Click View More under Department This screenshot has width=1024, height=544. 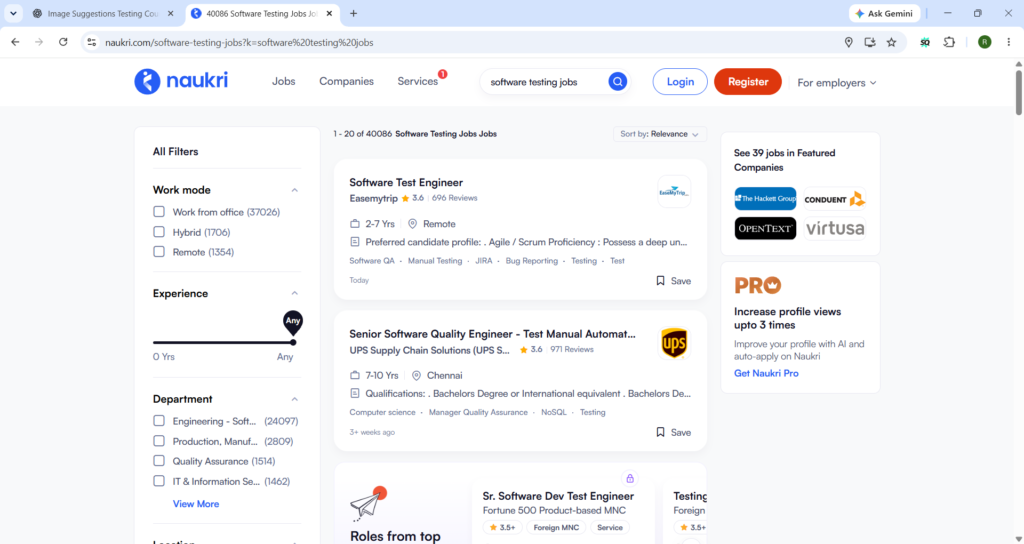196,504
